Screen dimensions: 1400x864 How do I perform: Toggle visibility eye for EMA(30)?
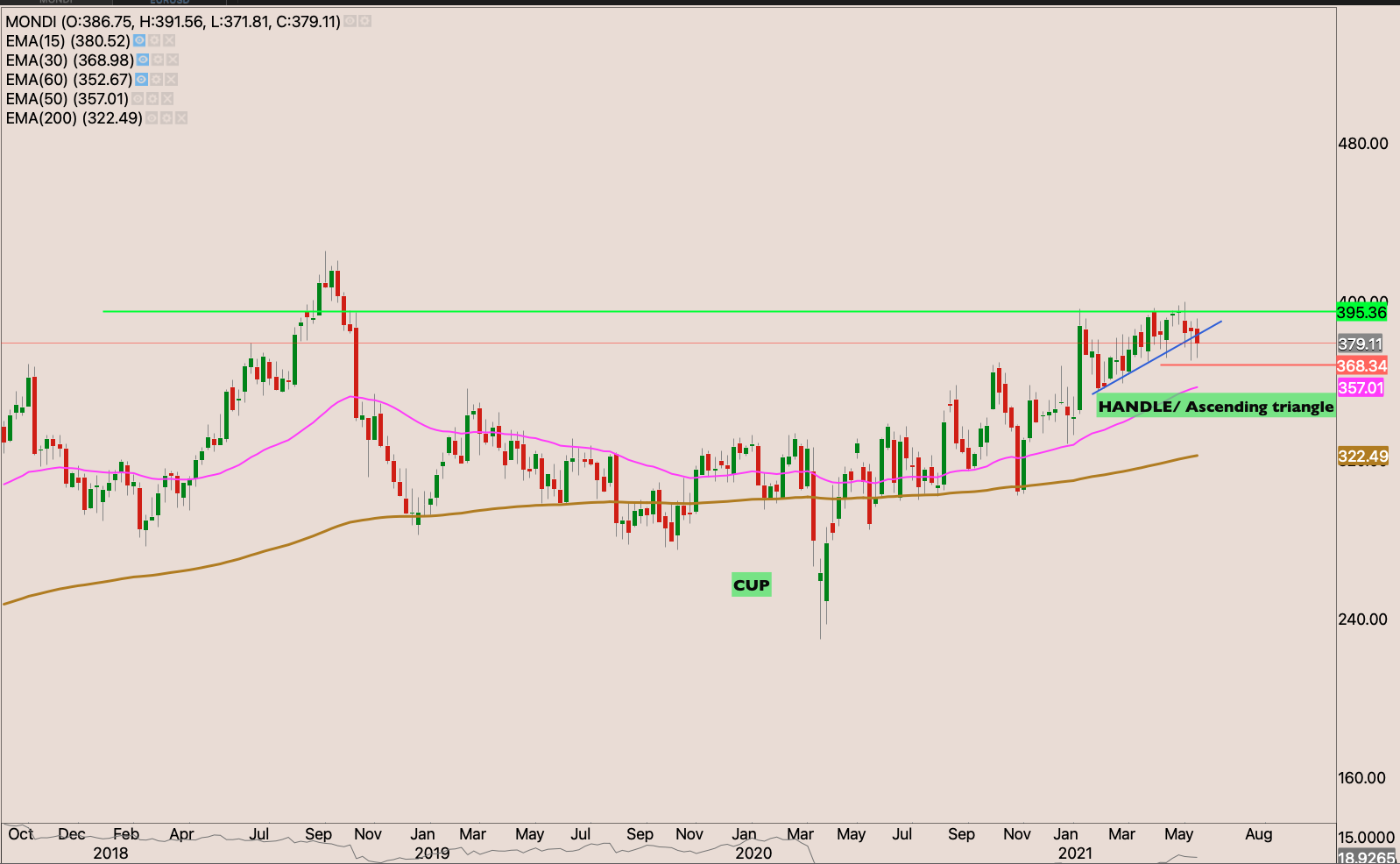143,60
